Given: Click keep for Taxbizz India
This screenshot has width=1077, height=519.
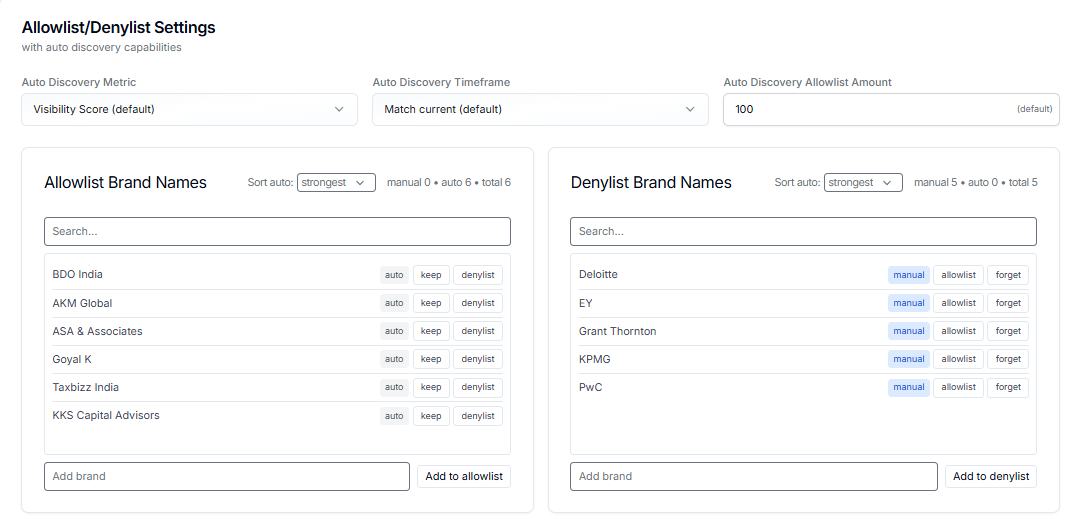Looking at the screenshot, I should (431, 387).
